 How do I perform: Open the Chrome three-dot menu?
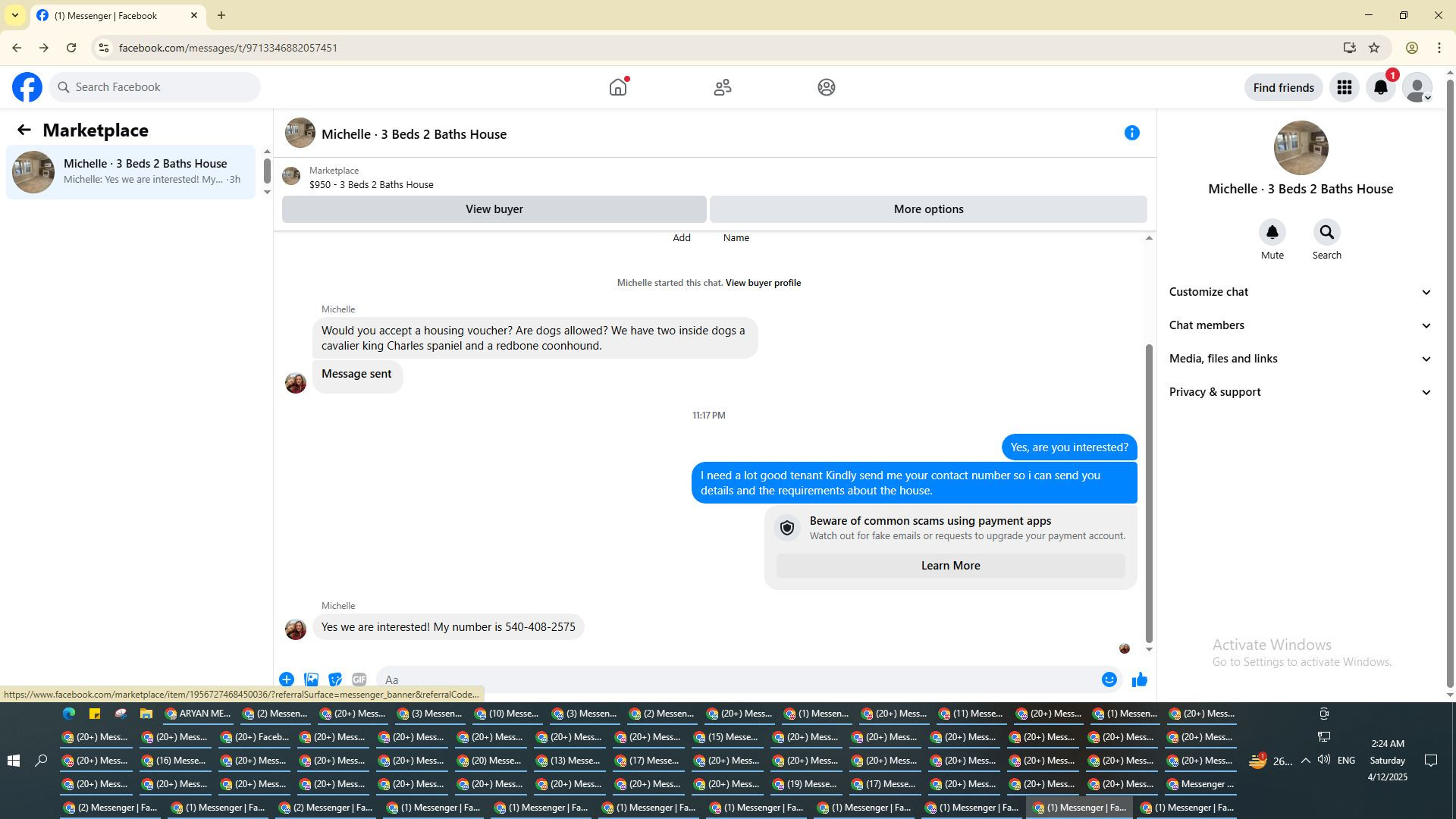pos(1439,48)
